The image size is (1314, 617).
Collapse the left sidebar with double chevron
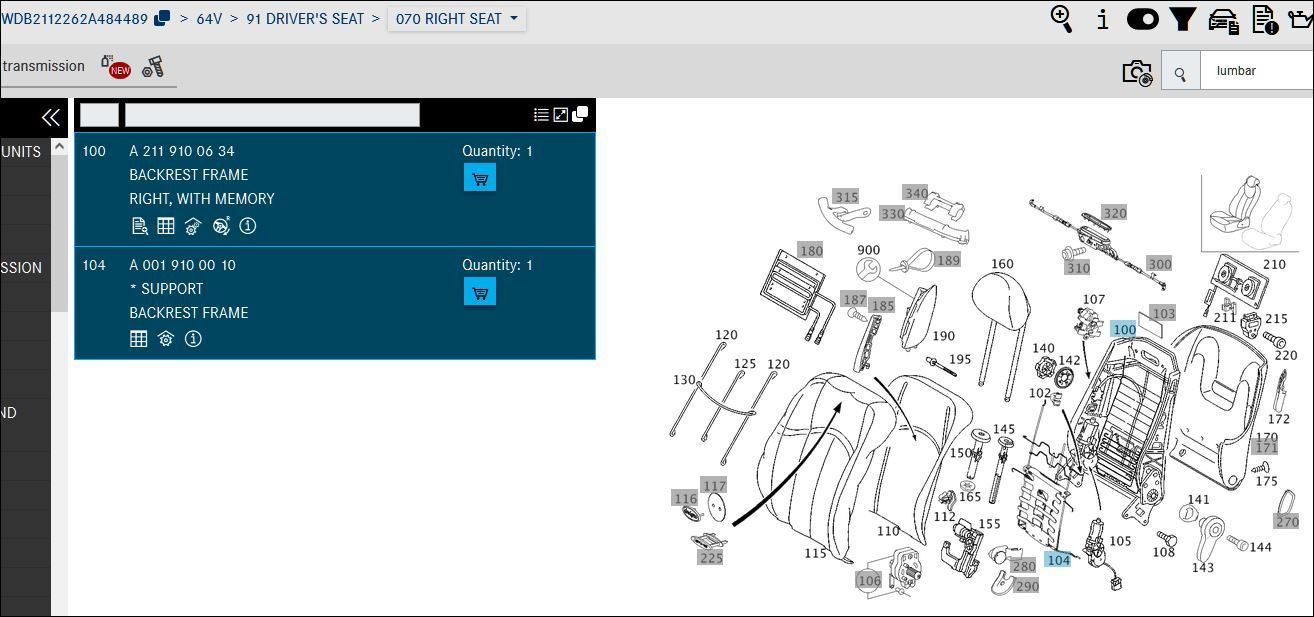tap(50, 118)
